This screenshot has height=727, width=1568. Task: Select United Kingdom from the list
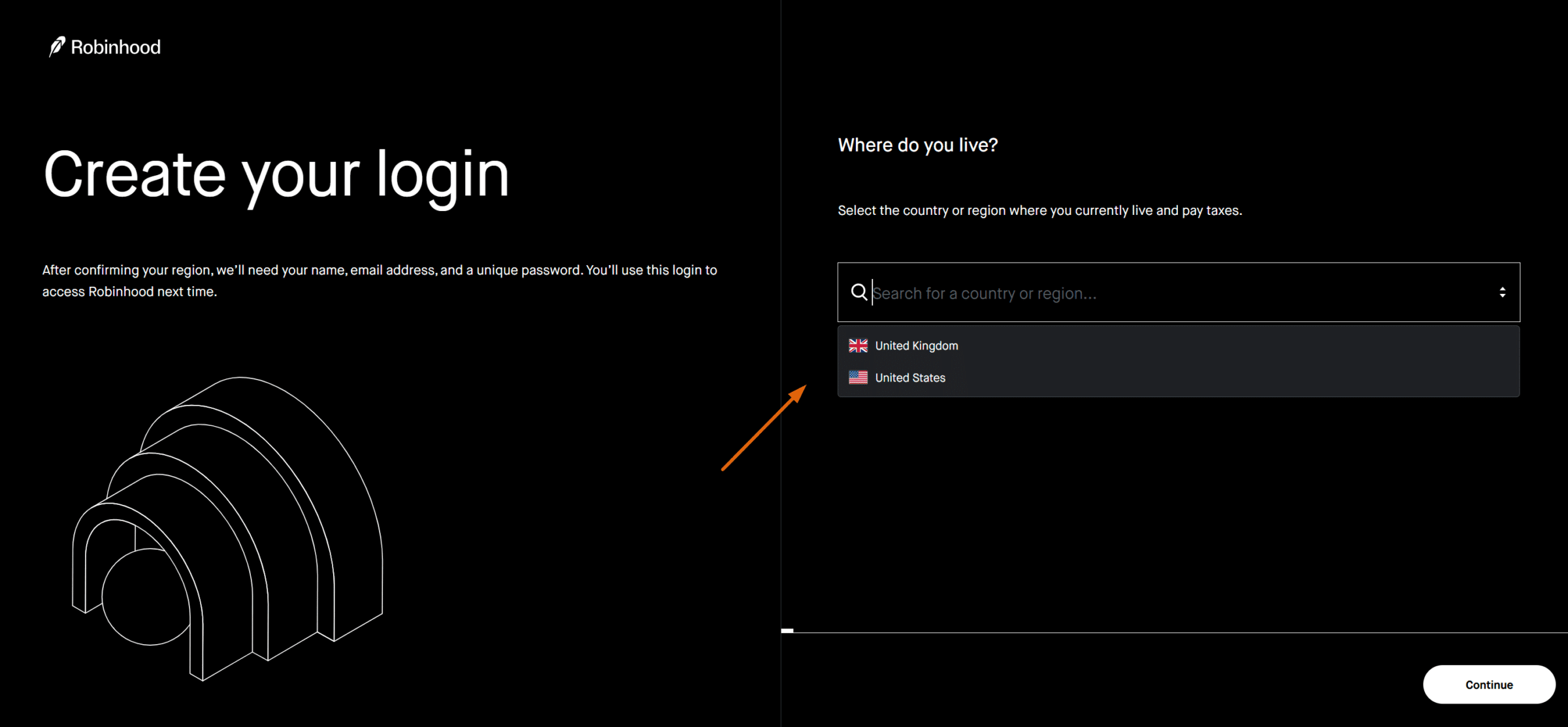(917, 346)
